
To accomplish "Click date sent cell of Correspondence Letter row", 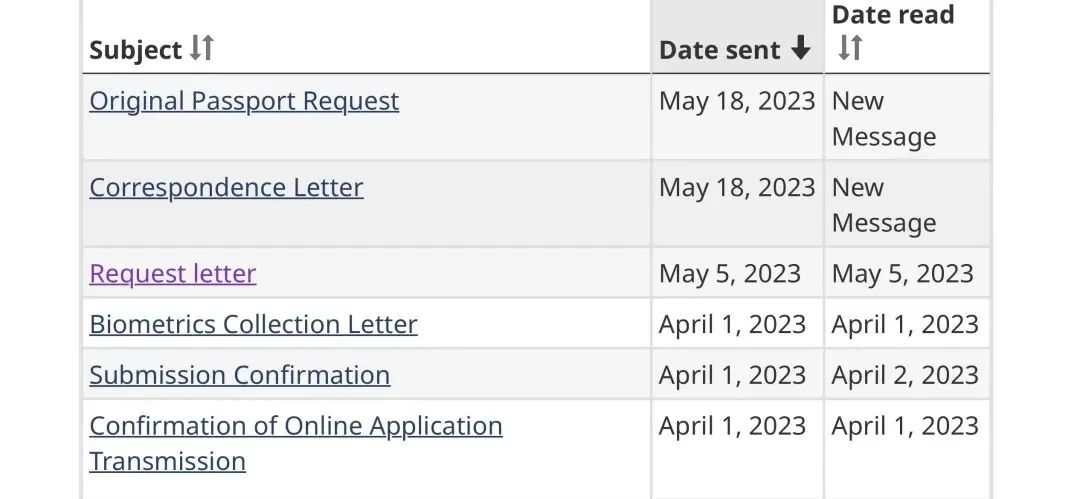I will coord(737,188).
